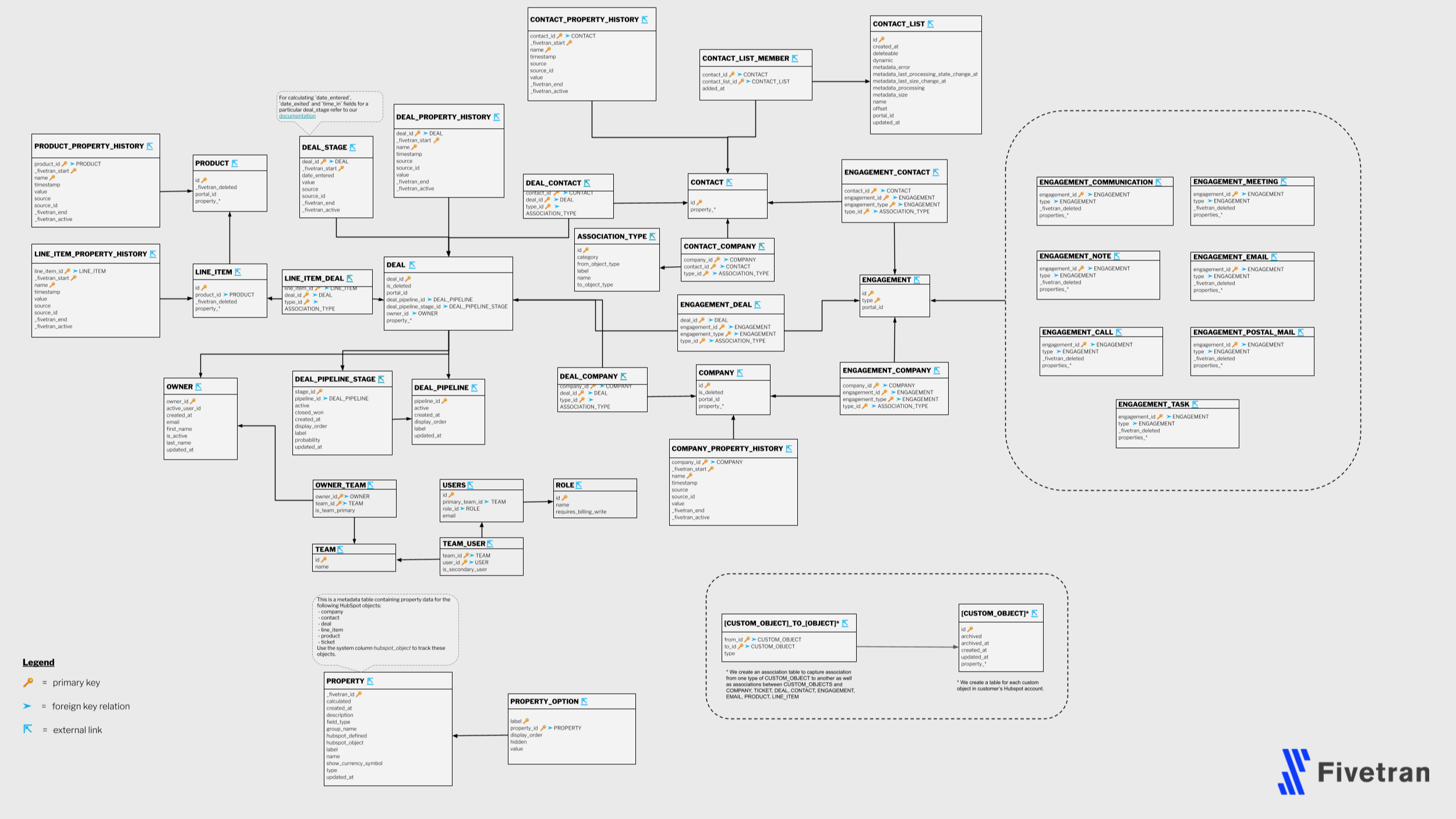Open external link icon for ENGAGEMENT_EMAIL
This screenshot has height=819, width=1456.
pyautogui.click(x=1274, y=257)
